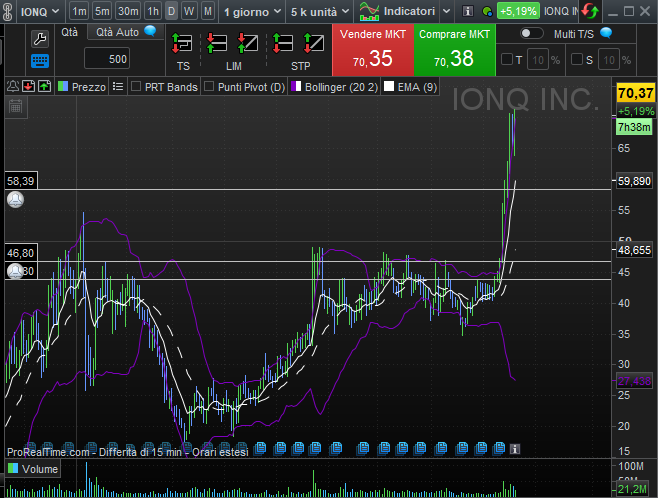
Task: Toggle the Multi T/S switch
Action: (x=532, y=33)
